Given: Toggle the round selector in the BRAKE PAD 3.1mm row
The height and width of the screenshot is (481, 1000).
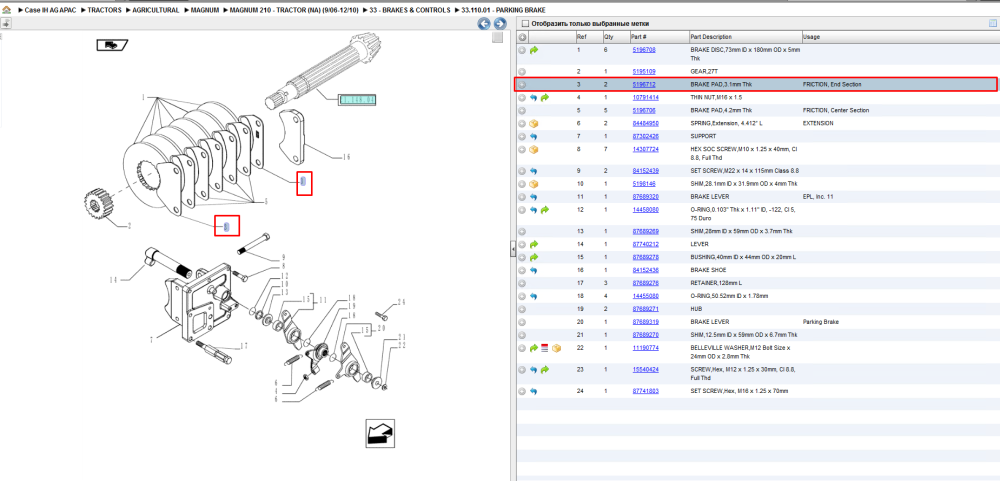Looking at the screenshot, I should click(522, 84).
